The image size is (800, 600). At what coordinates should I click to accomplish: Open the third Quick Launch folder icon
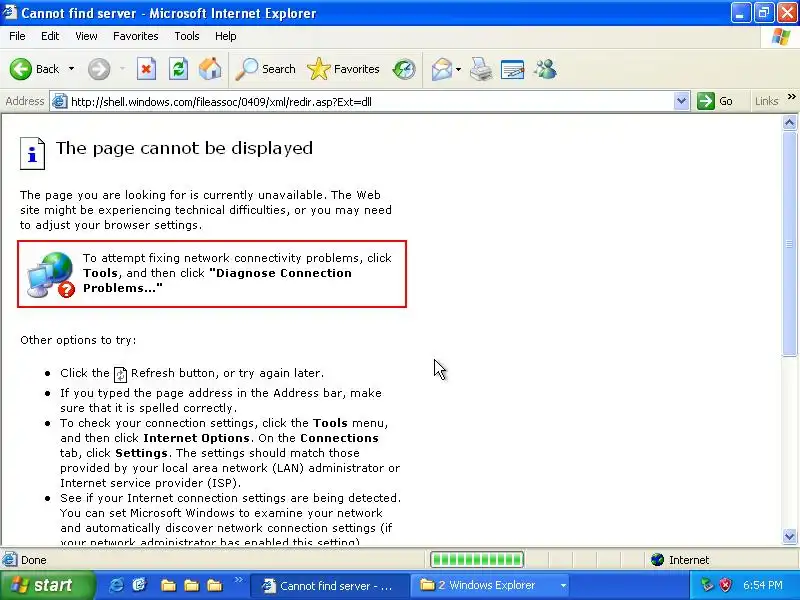(x=215, y=585)
